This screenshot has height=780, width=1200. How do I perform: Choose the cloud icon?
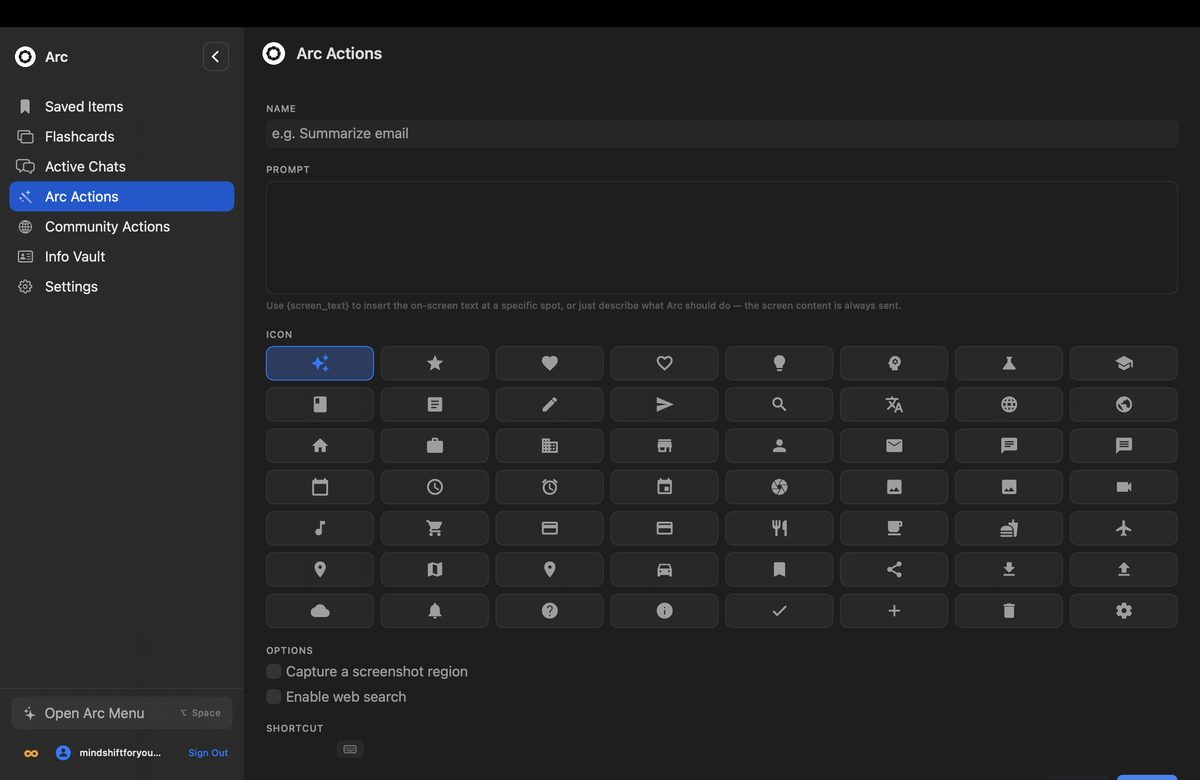[320, 610]
